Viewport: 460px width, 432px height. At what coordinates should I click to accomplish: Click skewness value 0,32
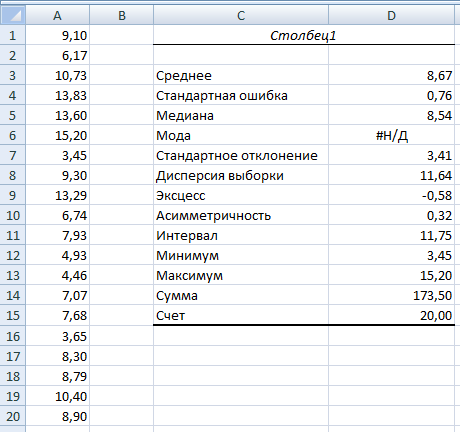391,215
